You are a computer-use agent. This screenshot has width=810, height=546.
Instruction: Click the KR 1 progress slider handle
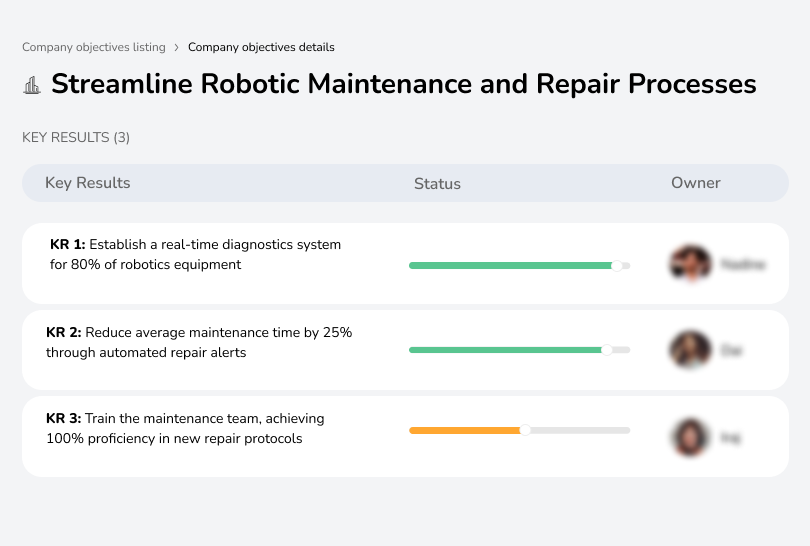(617, 265)
